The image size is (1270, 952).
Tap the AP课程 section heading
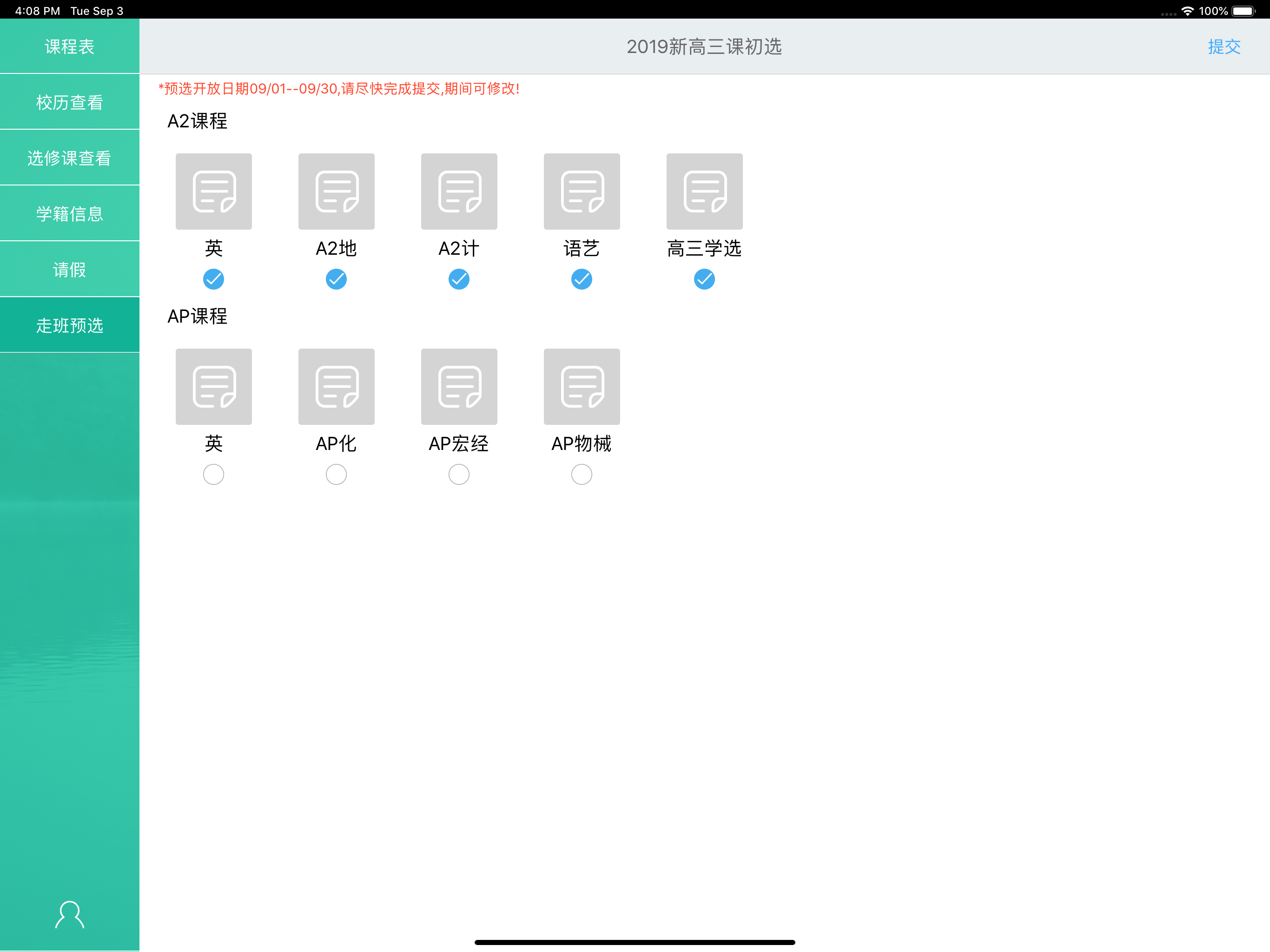point(198,317)
